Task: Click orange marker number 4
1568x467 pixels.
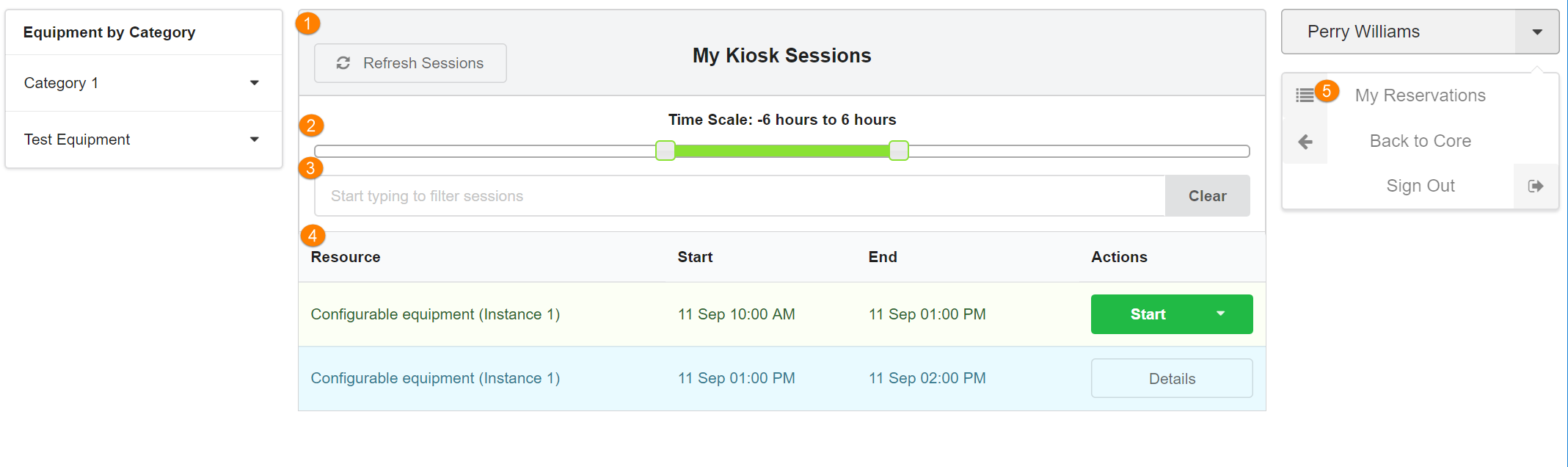Action: [x=313, y=236]
